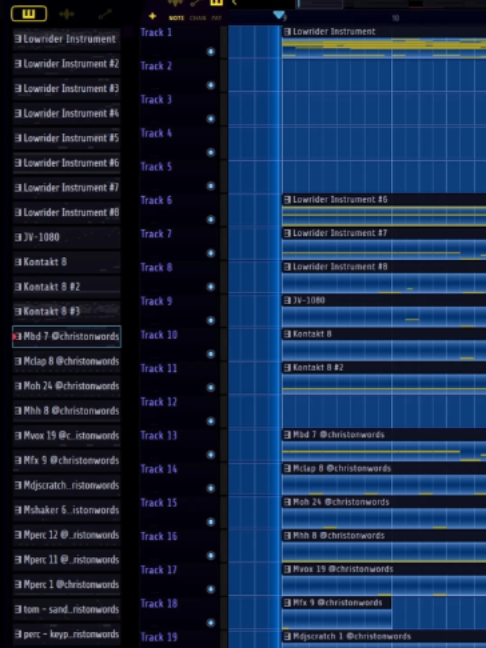
Task: Click bar 10 on the timeline ruler
Action: pos(395,18)
